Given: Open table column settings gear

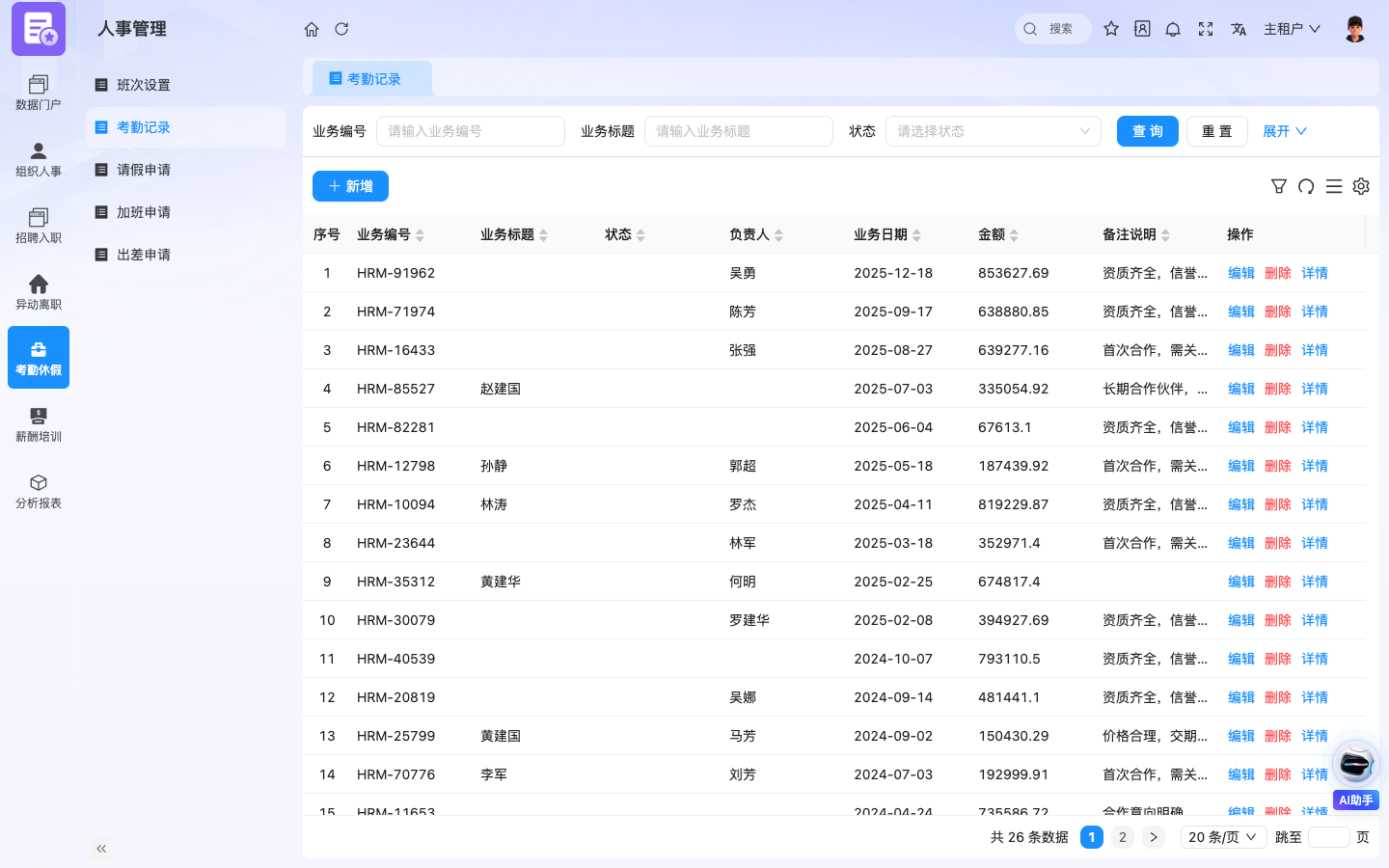Looking at the screenshot, I should point(1361,186).
